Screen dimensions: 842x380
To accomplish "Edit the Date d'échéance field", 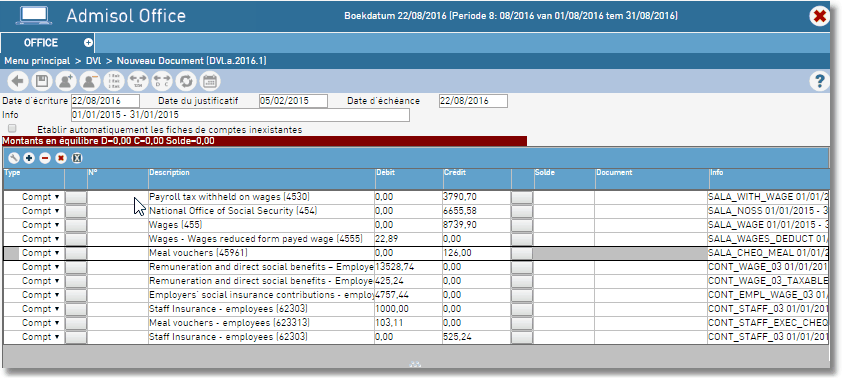I will (473, 100).
